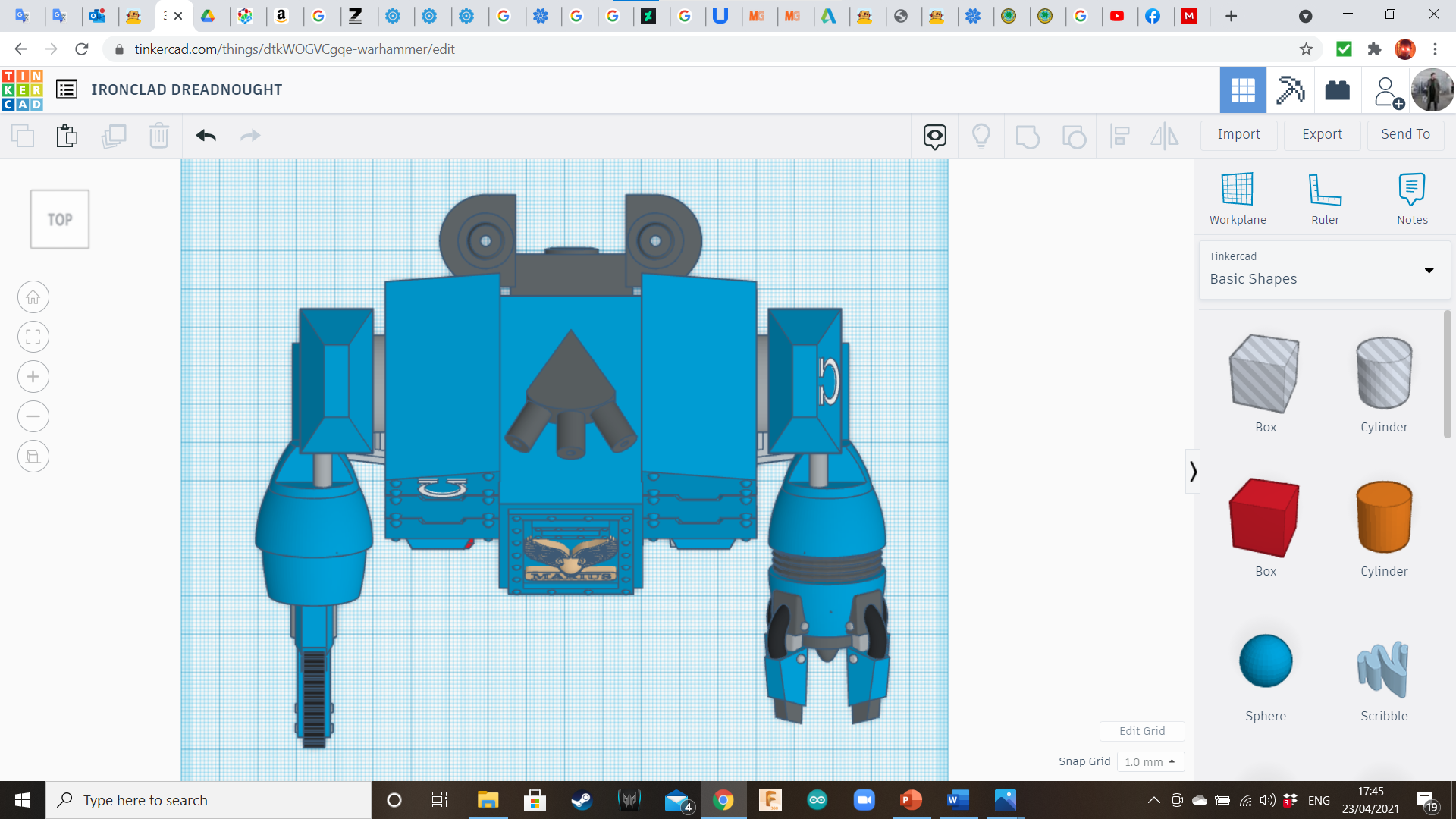The image size is (1456, 819).
Task: Apply the Flip/Mirror tool
Action: 1165,136
